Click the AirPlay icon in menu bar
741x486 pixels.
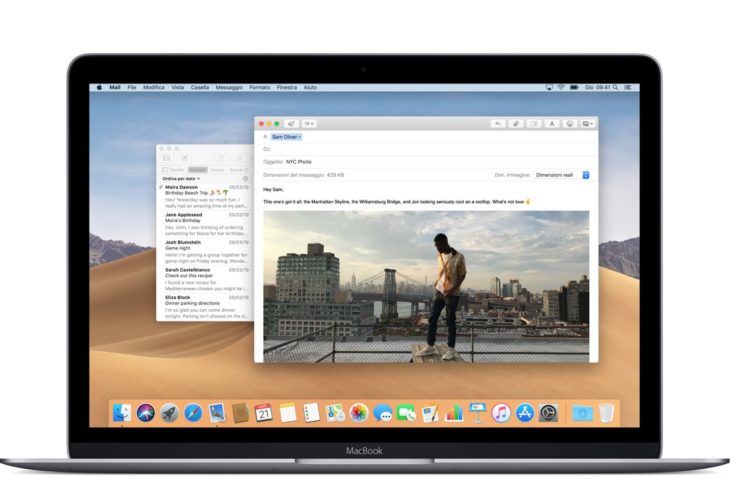(x=549, y=87)
